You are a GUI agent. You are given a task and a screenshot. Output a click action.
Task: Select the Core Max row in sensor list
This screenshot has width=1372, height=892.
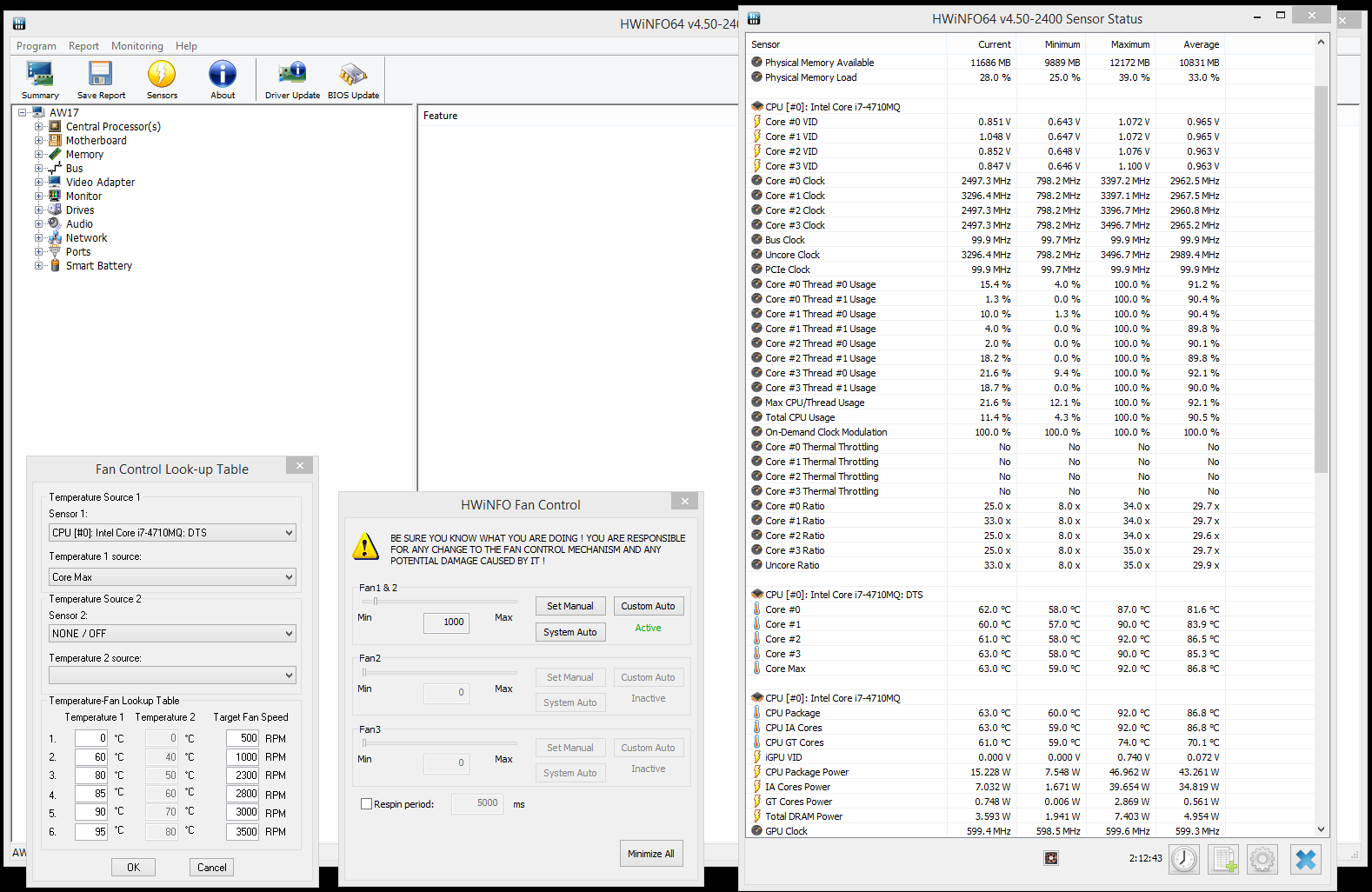[1031, 669]
